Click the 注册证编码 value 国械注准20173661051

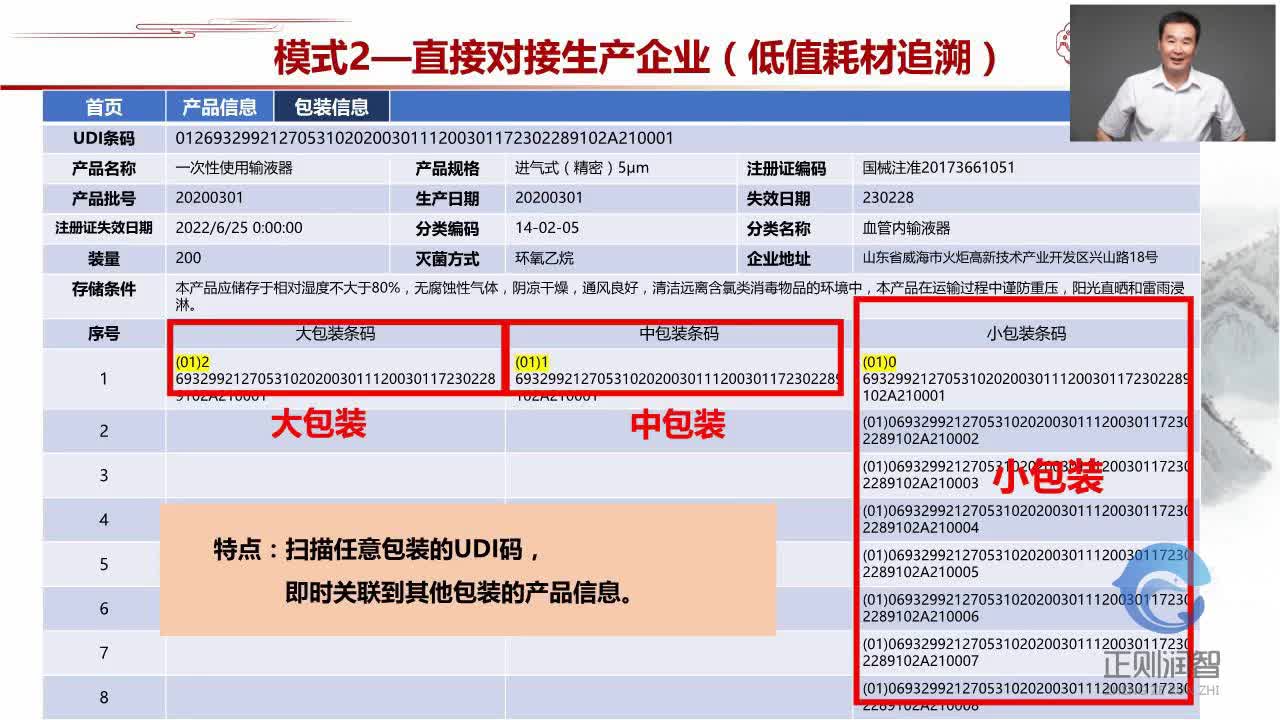(x=935, y=168)
